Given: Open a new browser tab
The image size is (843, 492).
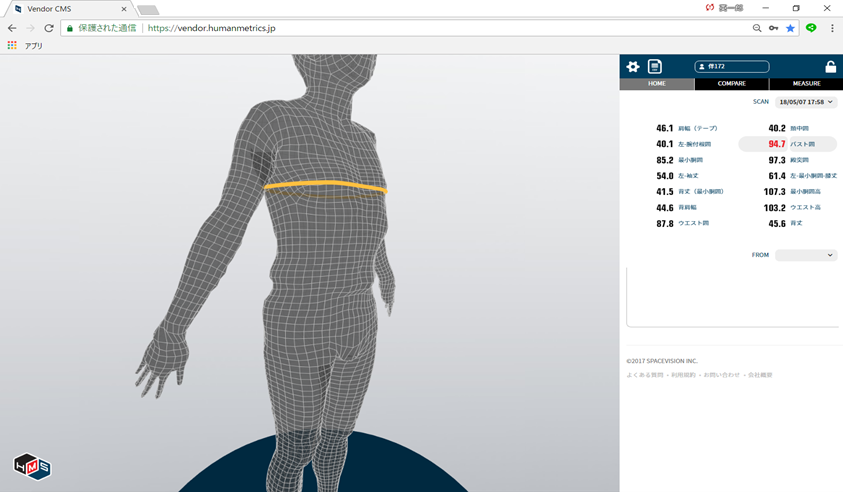Looking at the screenshot, I should 148,10.
